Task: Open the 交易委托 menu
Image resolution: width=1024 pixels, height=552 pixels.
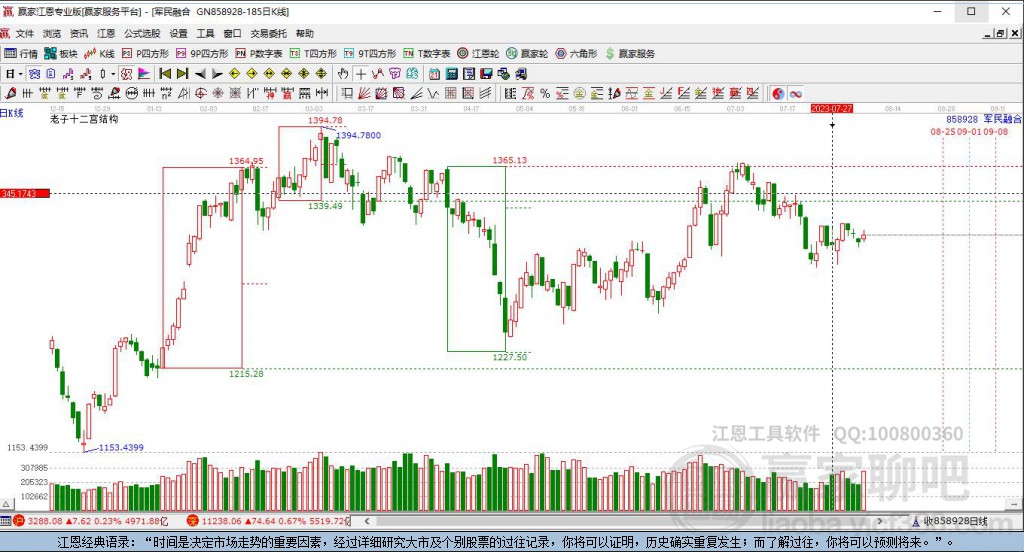Action: click(x=268, y=33)
